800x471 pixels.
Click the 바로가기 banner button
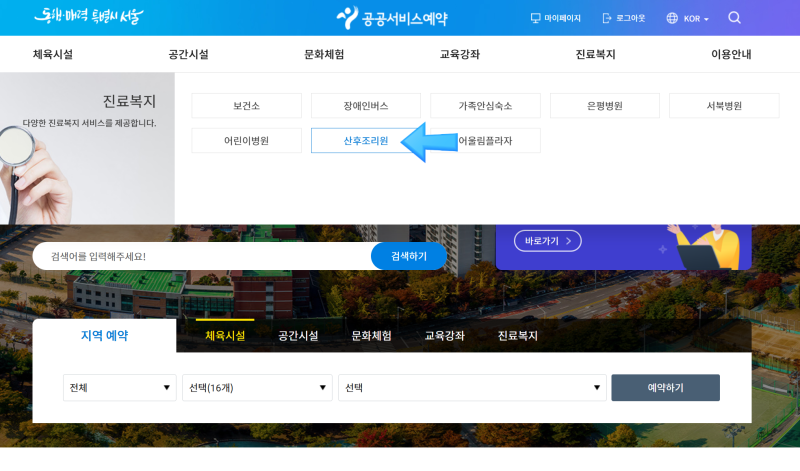point(547,241)
